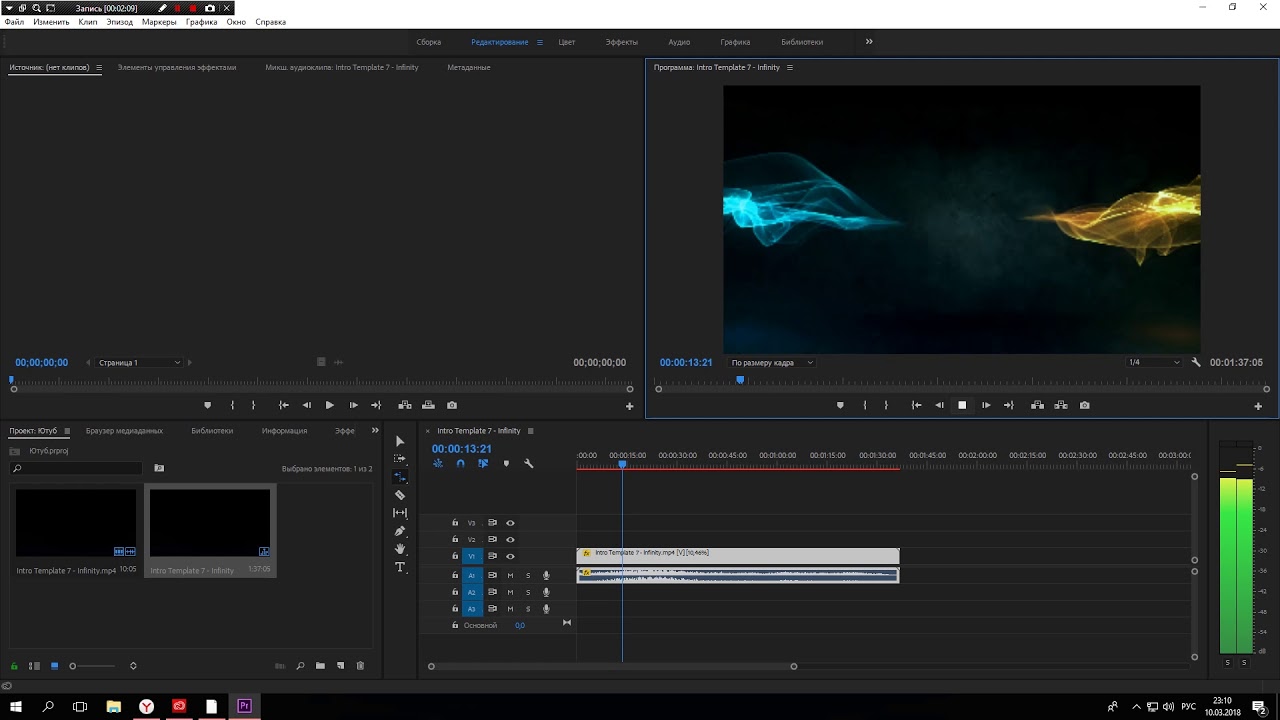Viewport: 1280px width, 720px height.
Task: Click the trash icon in the Project panel
Action: (360, 666)
